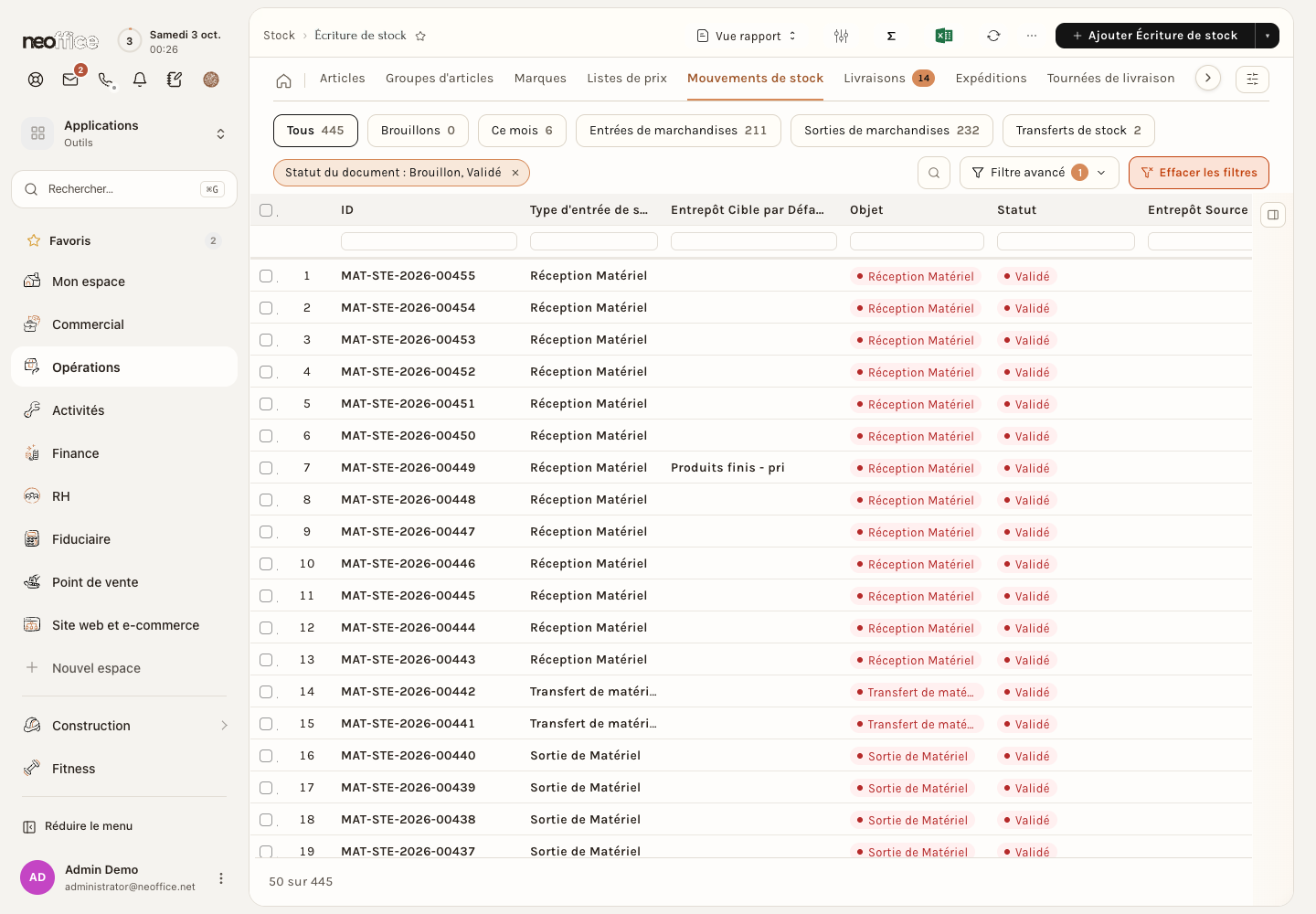Switch to Listes de prix tab
Image resolution: width=1316 pixels, height=914 pixels.
(627, 79)
